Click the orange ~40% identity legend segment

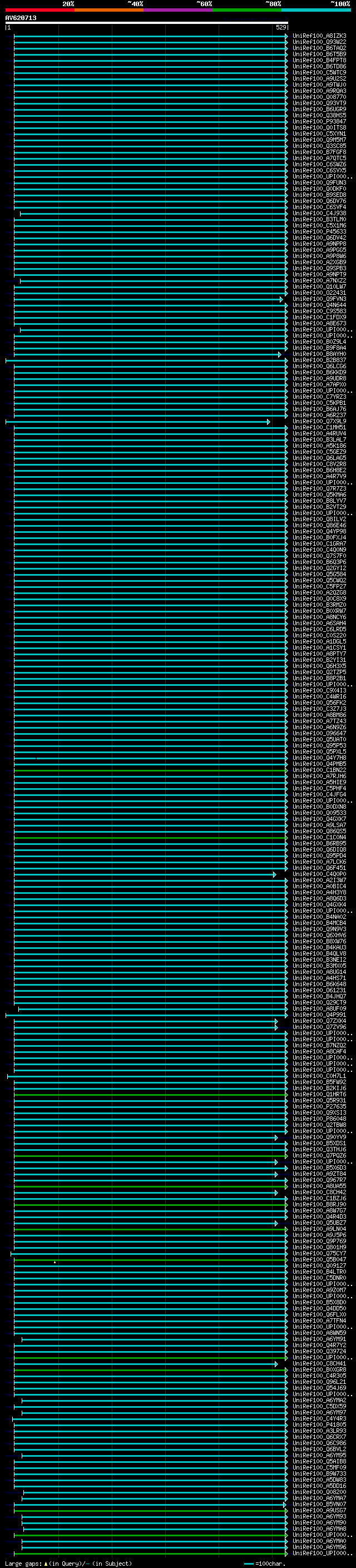pos(109,10)
